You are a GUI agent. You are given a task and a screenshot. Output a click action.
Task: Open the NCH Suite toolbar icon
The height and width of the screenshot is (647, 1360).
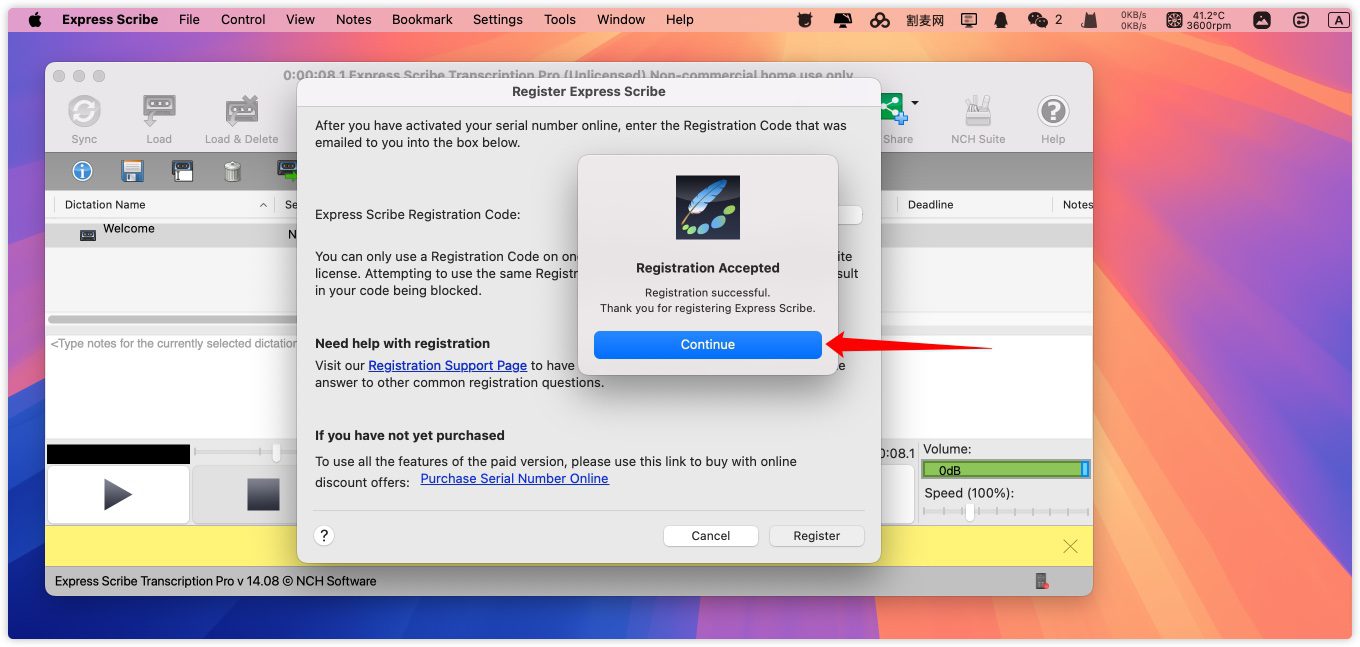(977, 112)
